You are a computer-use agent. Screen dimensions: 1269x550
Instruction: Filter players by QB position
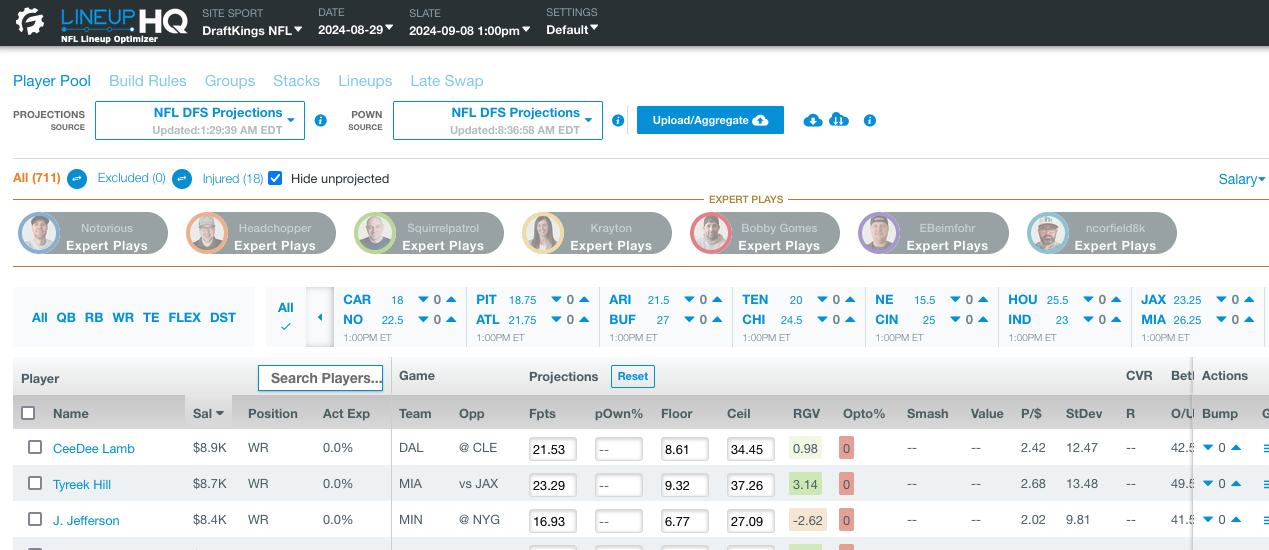click(66, 317)
